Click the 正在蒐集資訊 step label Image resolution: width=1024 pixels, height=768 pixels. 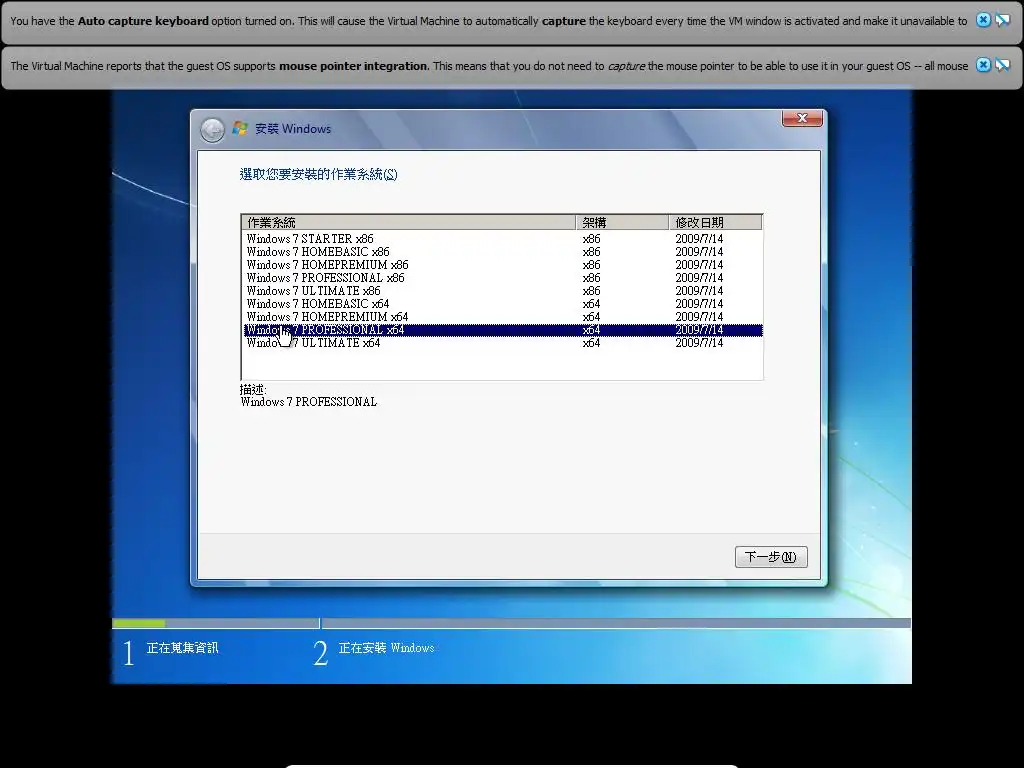click(x=183, y=648)
